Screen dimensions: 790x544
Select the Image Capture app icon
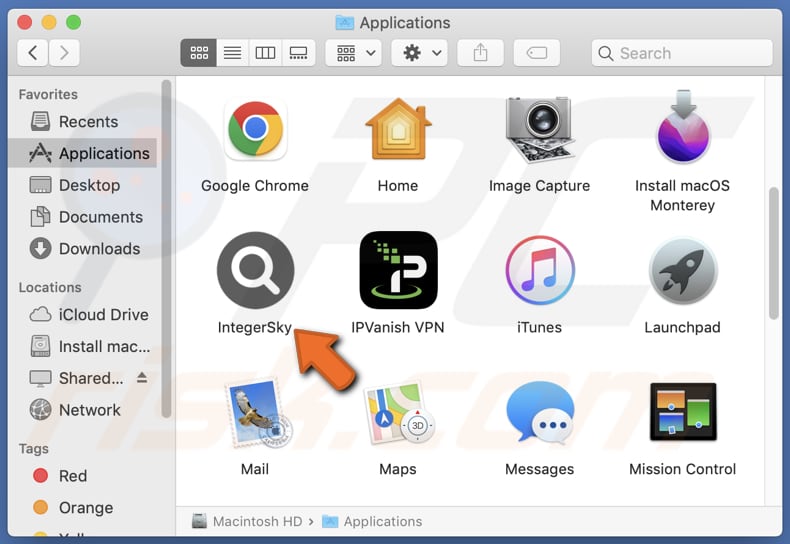540,129
